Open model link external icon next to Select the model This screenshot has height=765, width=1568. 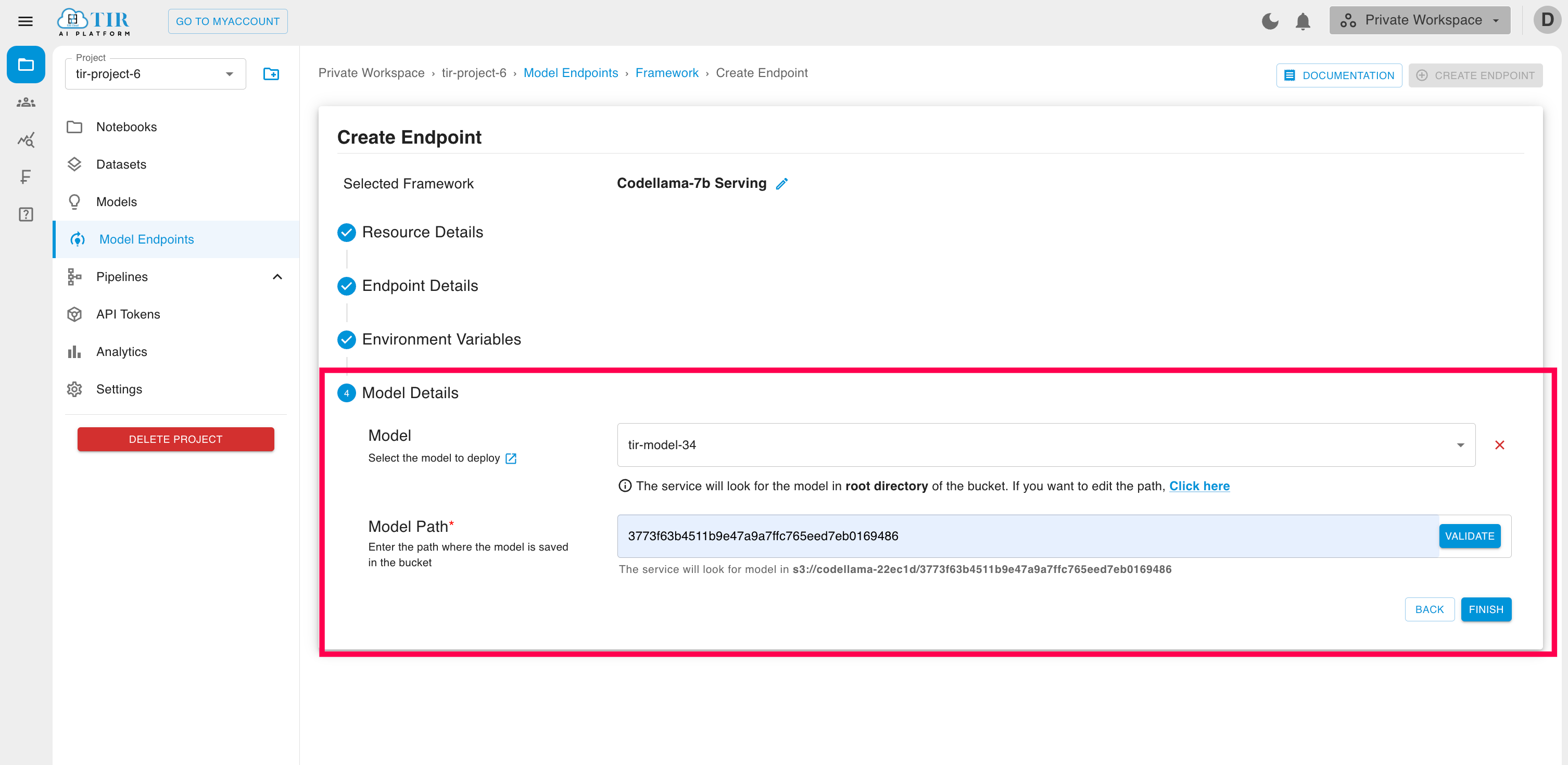coord(511,459)
